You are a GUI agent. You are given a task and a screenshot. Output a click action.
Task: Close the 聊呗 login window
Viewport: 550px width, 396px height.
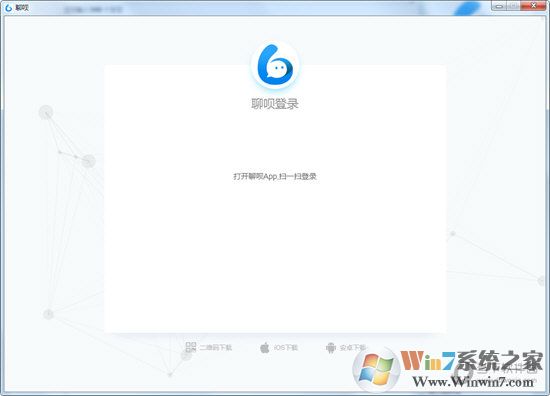pyautogui.click(x=533, y=6)
